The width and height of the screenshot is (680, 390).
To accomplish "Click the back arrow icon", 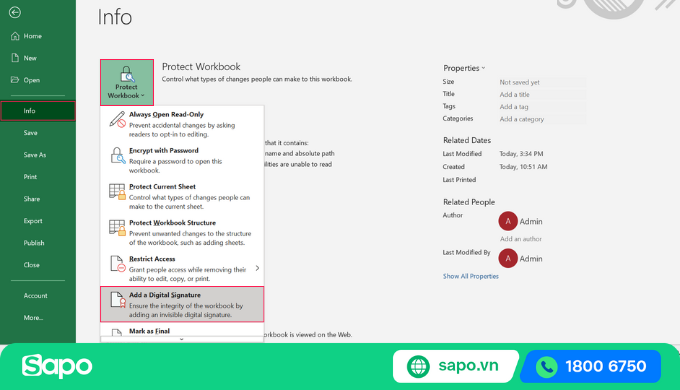I will (15, 12).
